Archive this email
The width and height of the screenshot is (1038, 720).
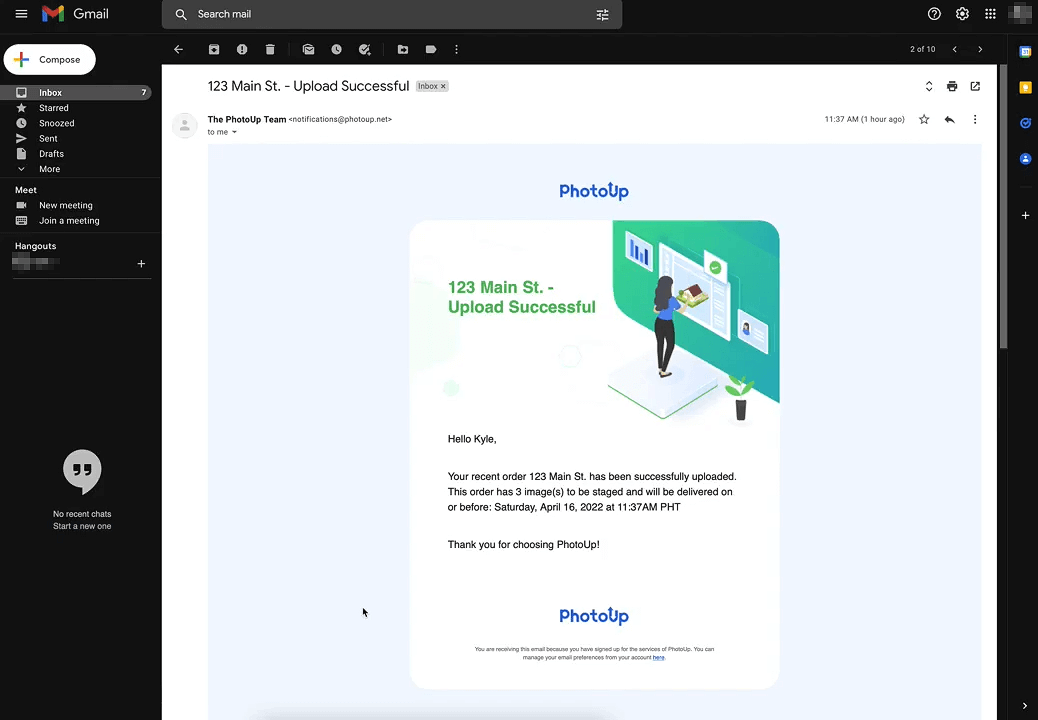[x=214, y=50]
